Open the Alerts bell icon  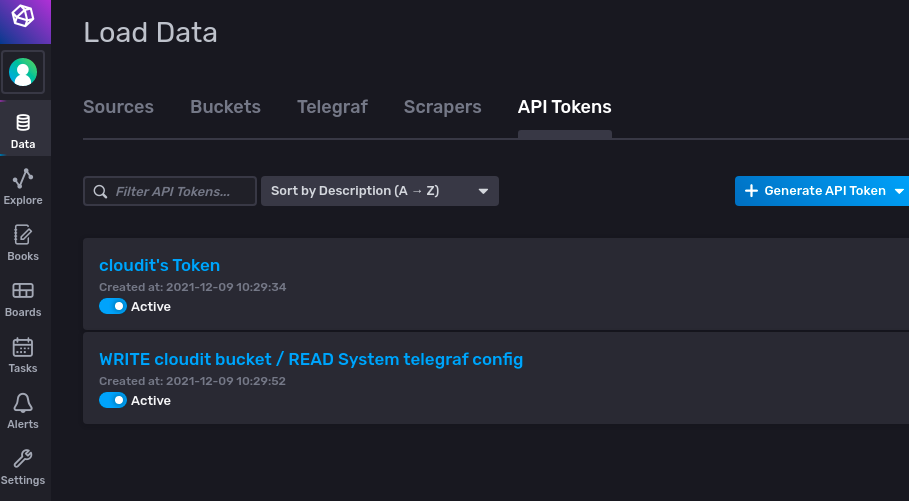[23, 403]
